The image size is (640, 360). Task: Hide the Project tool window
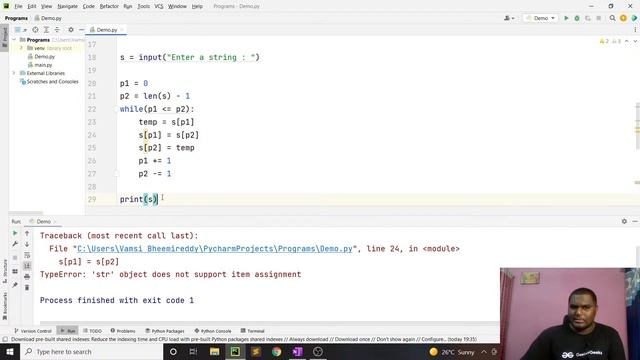pos(81,30)
